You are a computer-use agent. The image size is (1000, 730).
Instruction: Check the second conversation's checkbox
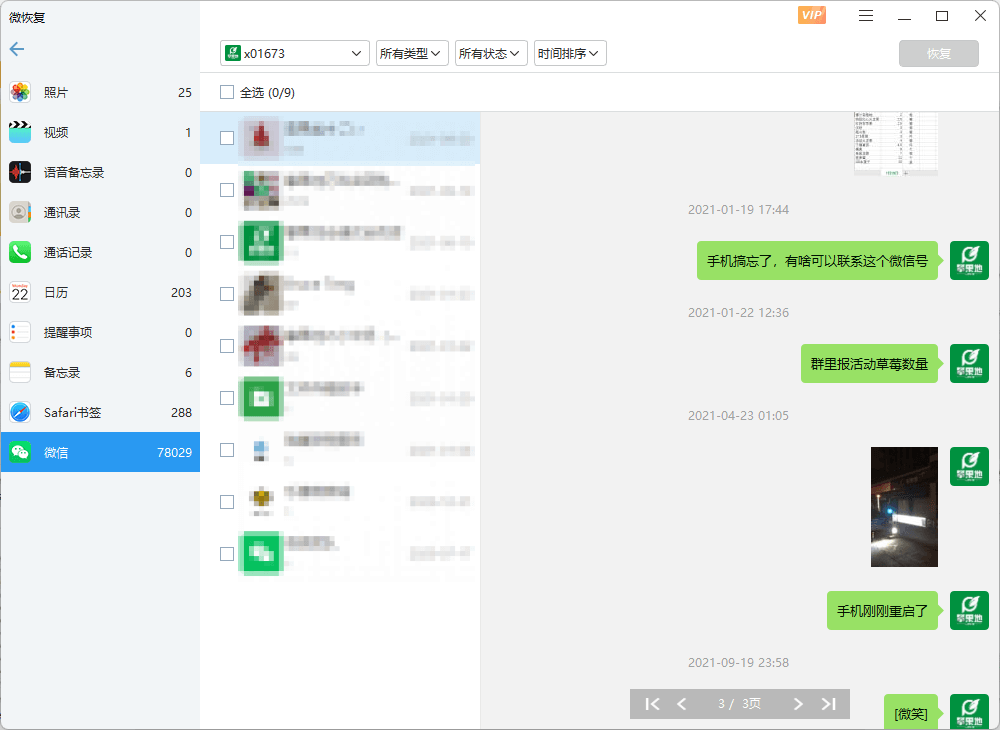[226, 190]
